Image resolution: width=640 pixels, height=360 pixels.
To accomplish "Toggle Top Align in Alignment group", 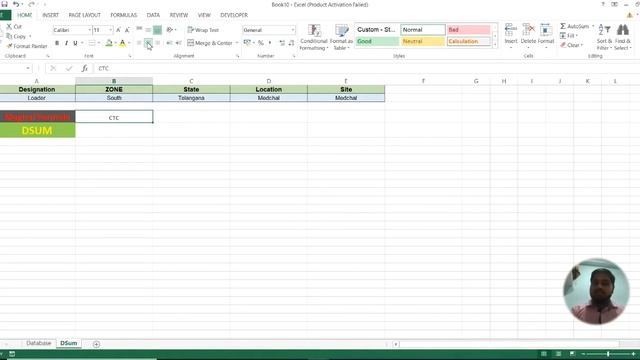I will pyautogui.click(x=139, y=30).
